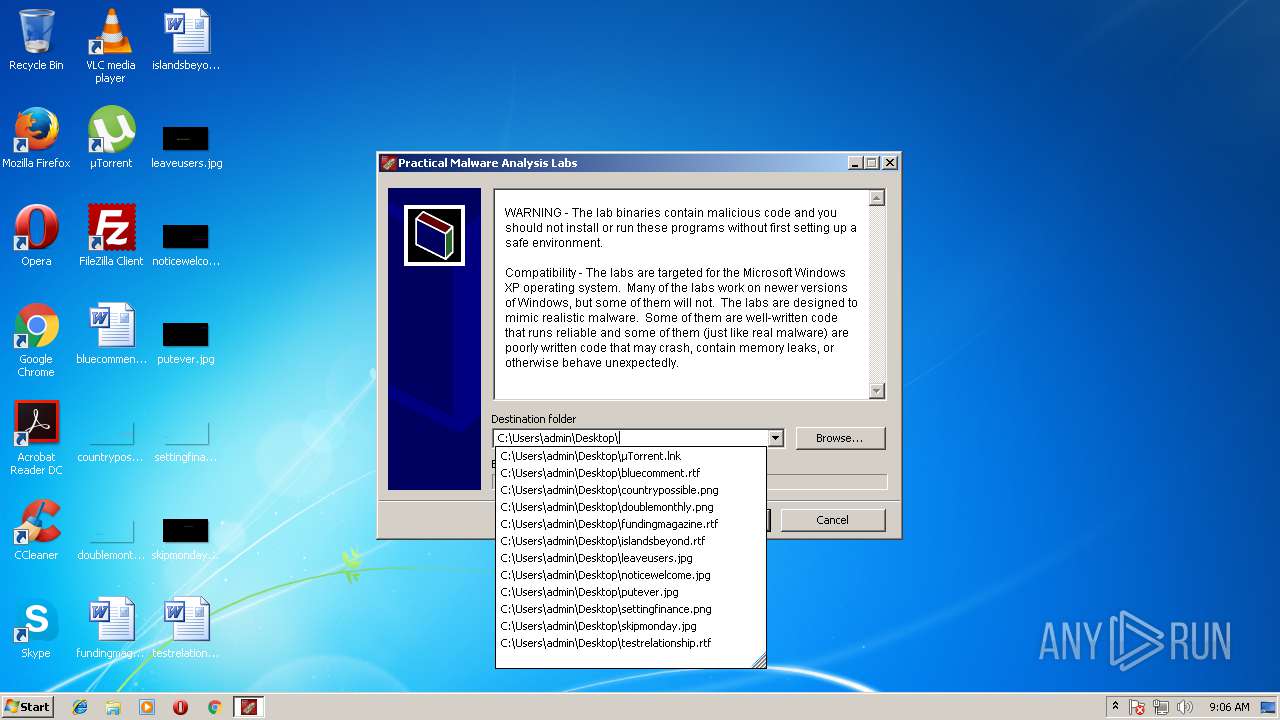Image resolution: width=1280 pixels, height=720 pixels.
Task: Select putever.jpg desktop file
Action: 186,342
